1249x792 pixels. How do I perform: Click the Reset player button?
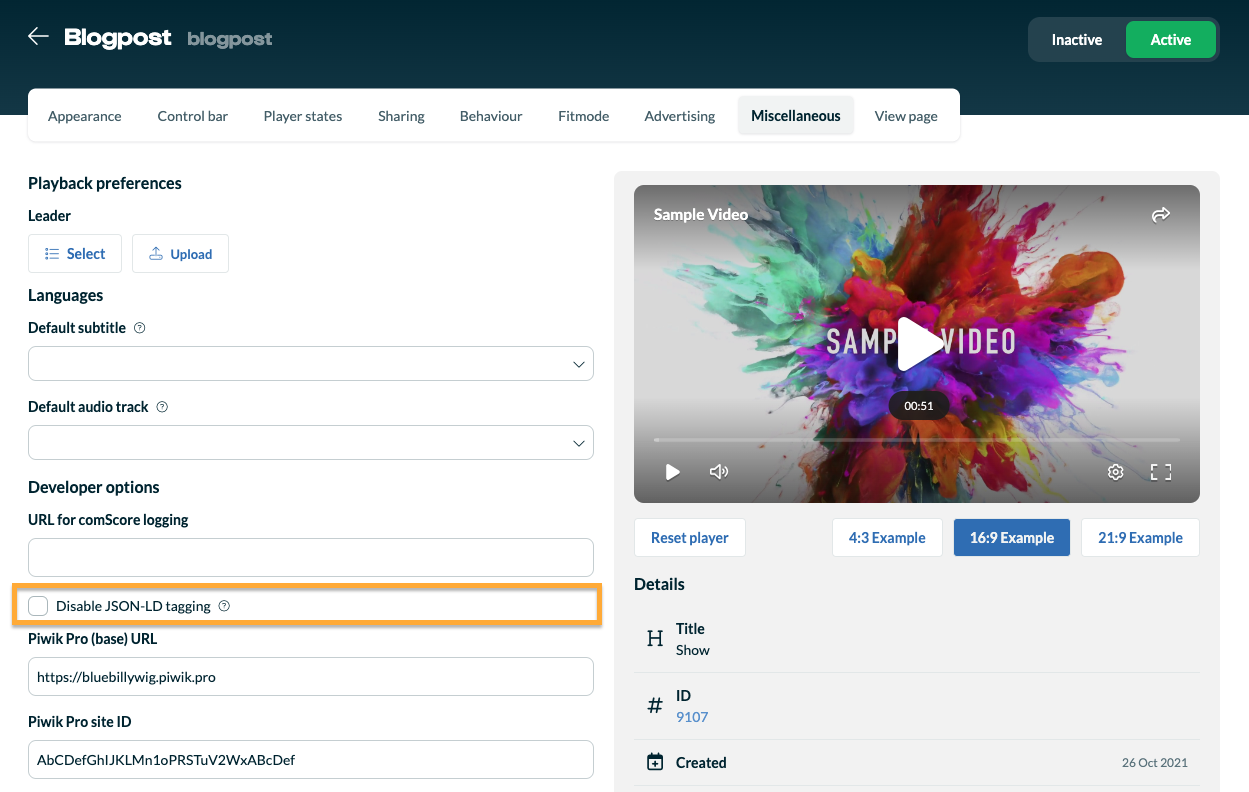click(x=689, y=538)
